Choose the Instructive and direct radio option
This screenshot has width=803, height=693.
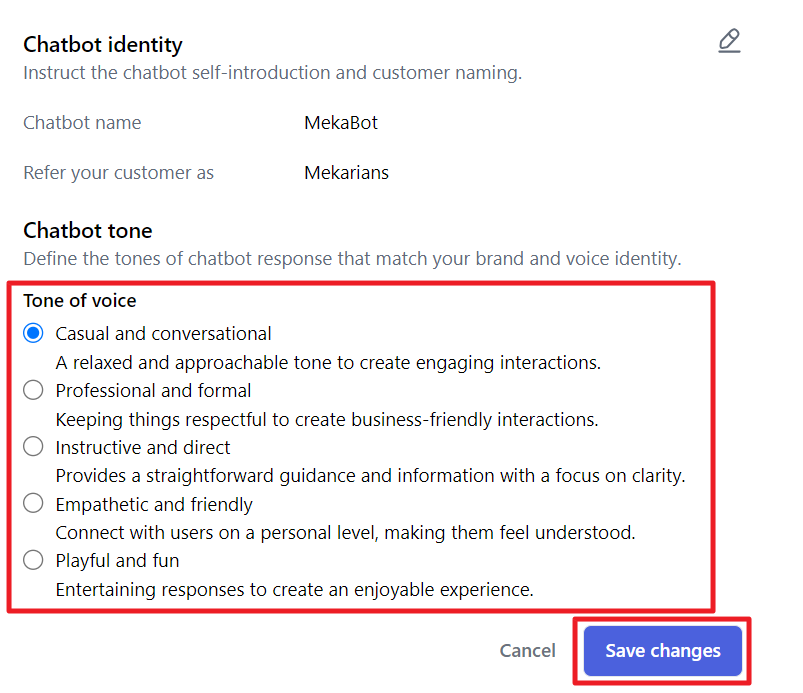(33, 447)
